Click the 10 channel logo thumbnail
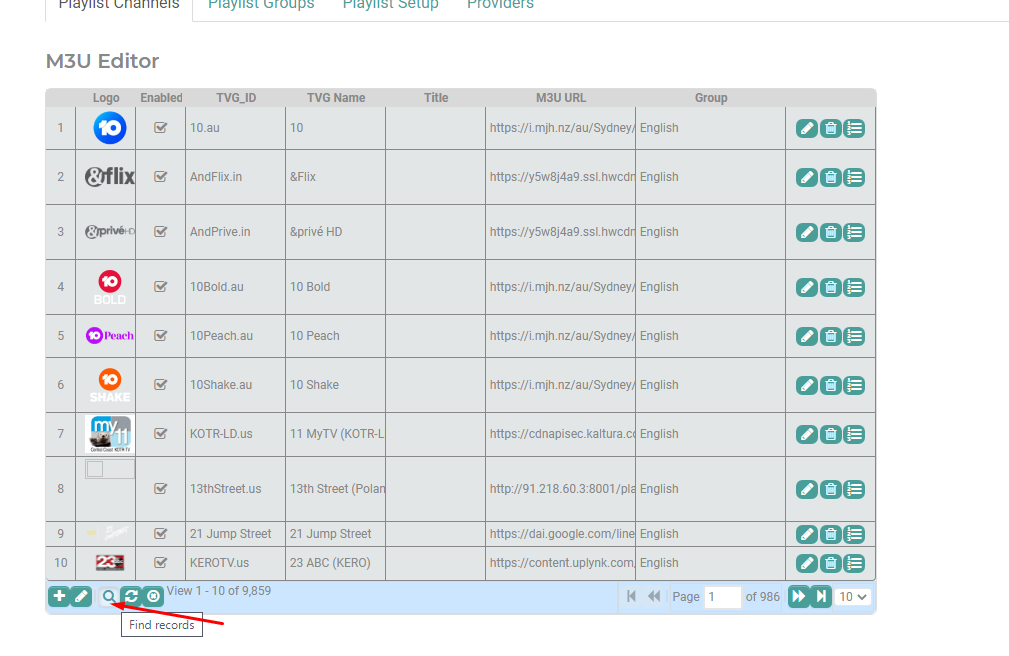Viewport: 1009px width, 656px height. pos(109,127)
